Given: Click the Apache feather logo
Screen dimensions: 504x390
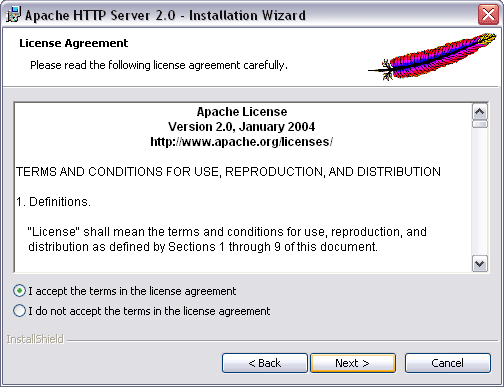Looking at the screenshot, I should pos(432,57).
